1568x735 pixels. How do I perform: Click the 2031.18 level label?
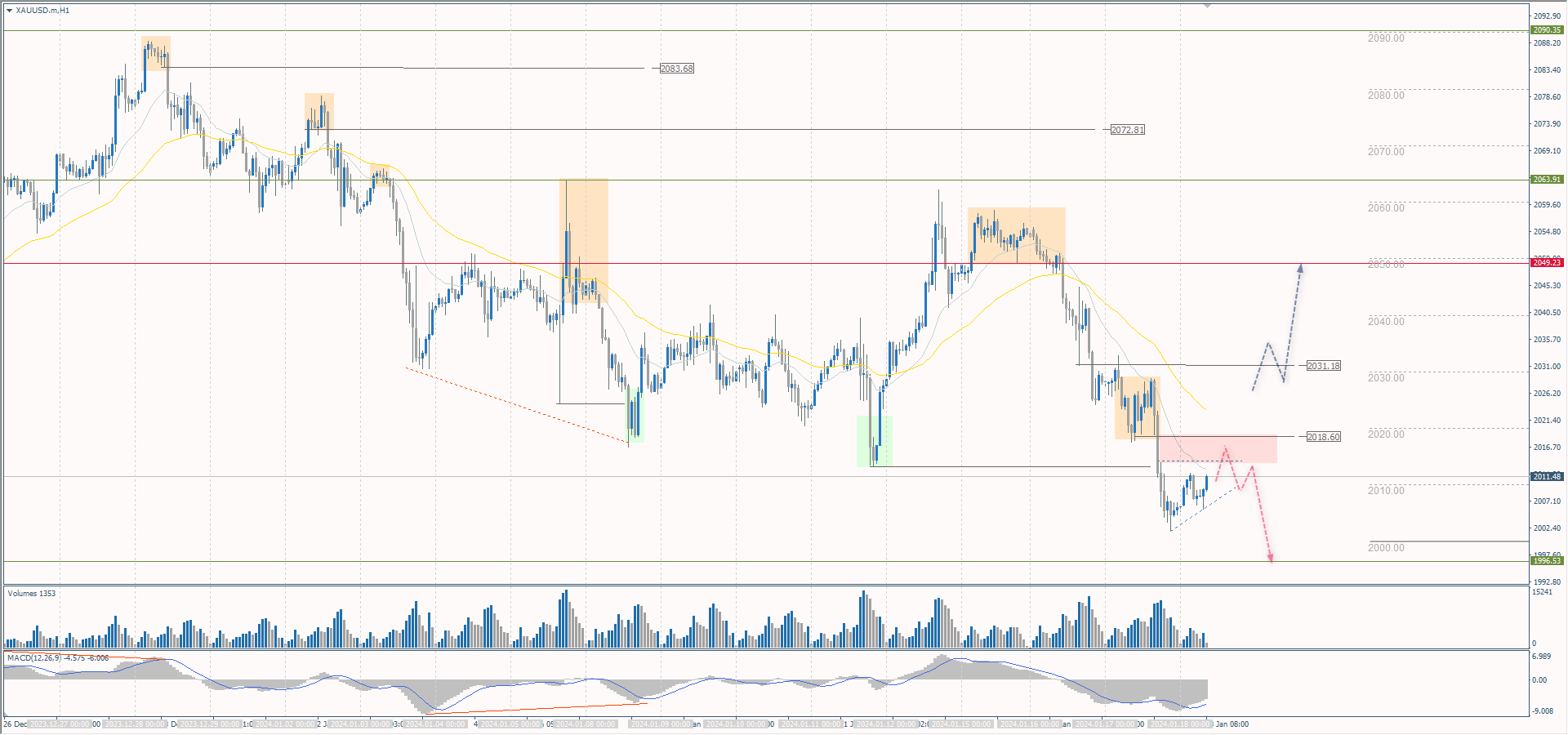pos(1324,366)
